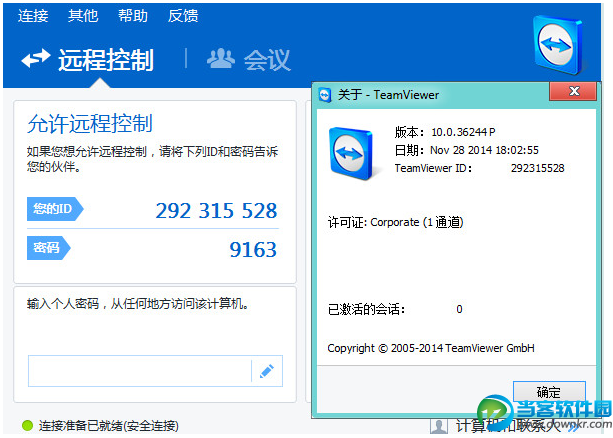Close the 关于 - TeamViewer dialog
Screen dimensions: 613x438
[573, 91]
